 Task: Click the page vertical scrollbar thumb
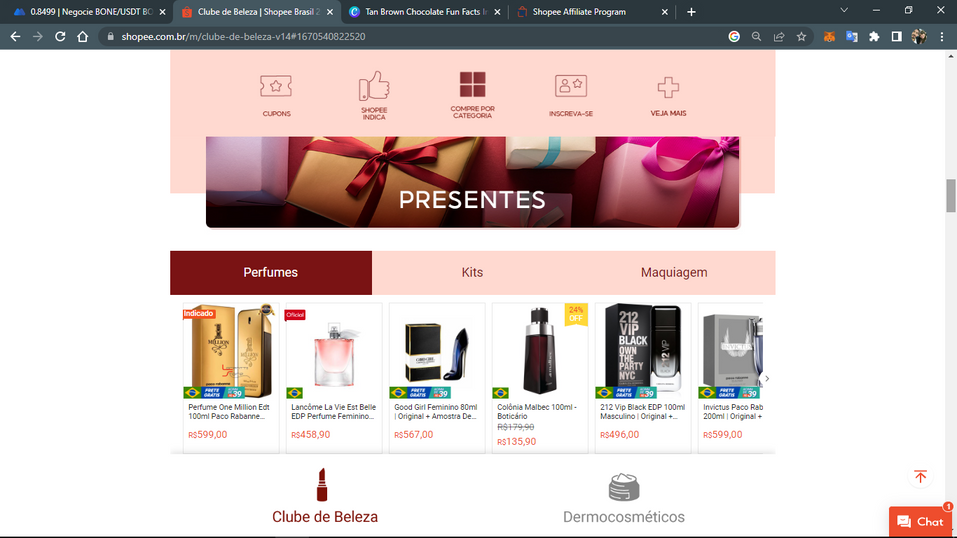(951, 195)
